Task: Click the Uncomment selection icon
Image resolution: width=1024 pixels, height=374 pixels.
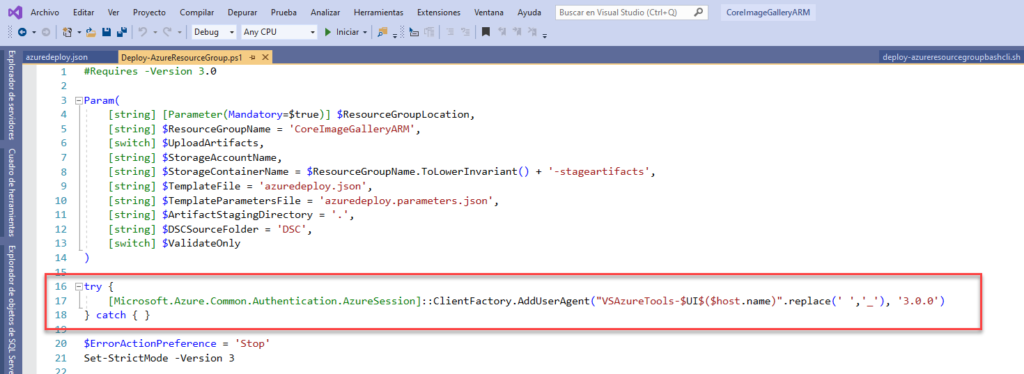Action: (x=430, y=32)
